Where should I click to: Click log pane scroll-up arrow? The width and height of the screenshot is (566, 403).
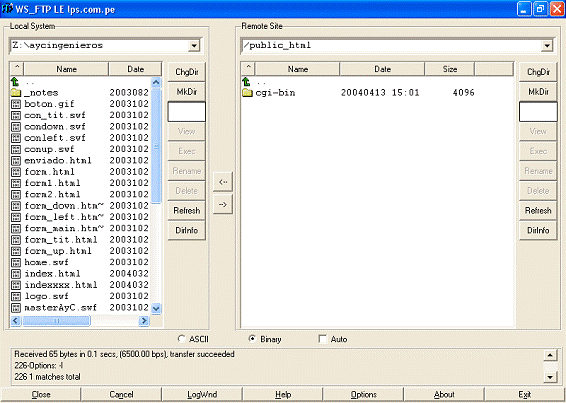coord(549,355)
